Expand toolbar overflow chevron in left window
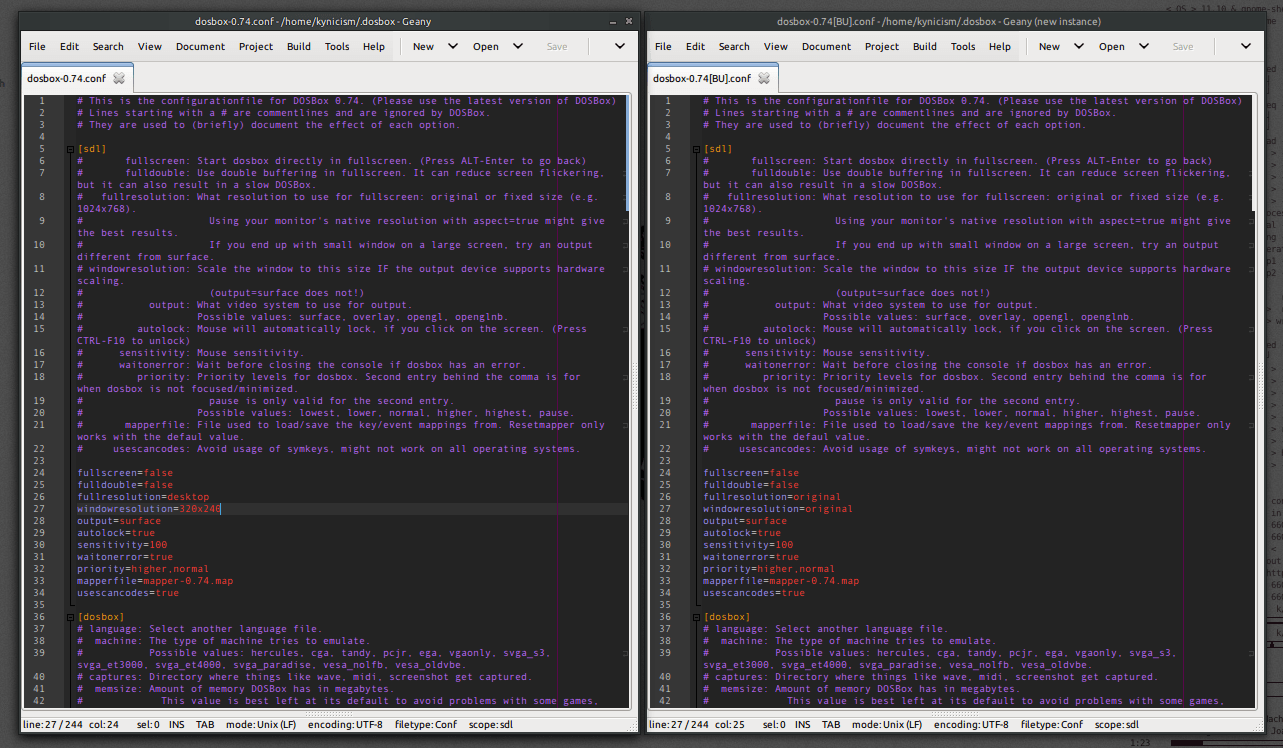This screenshot has height=748, width=1283. 620,46
